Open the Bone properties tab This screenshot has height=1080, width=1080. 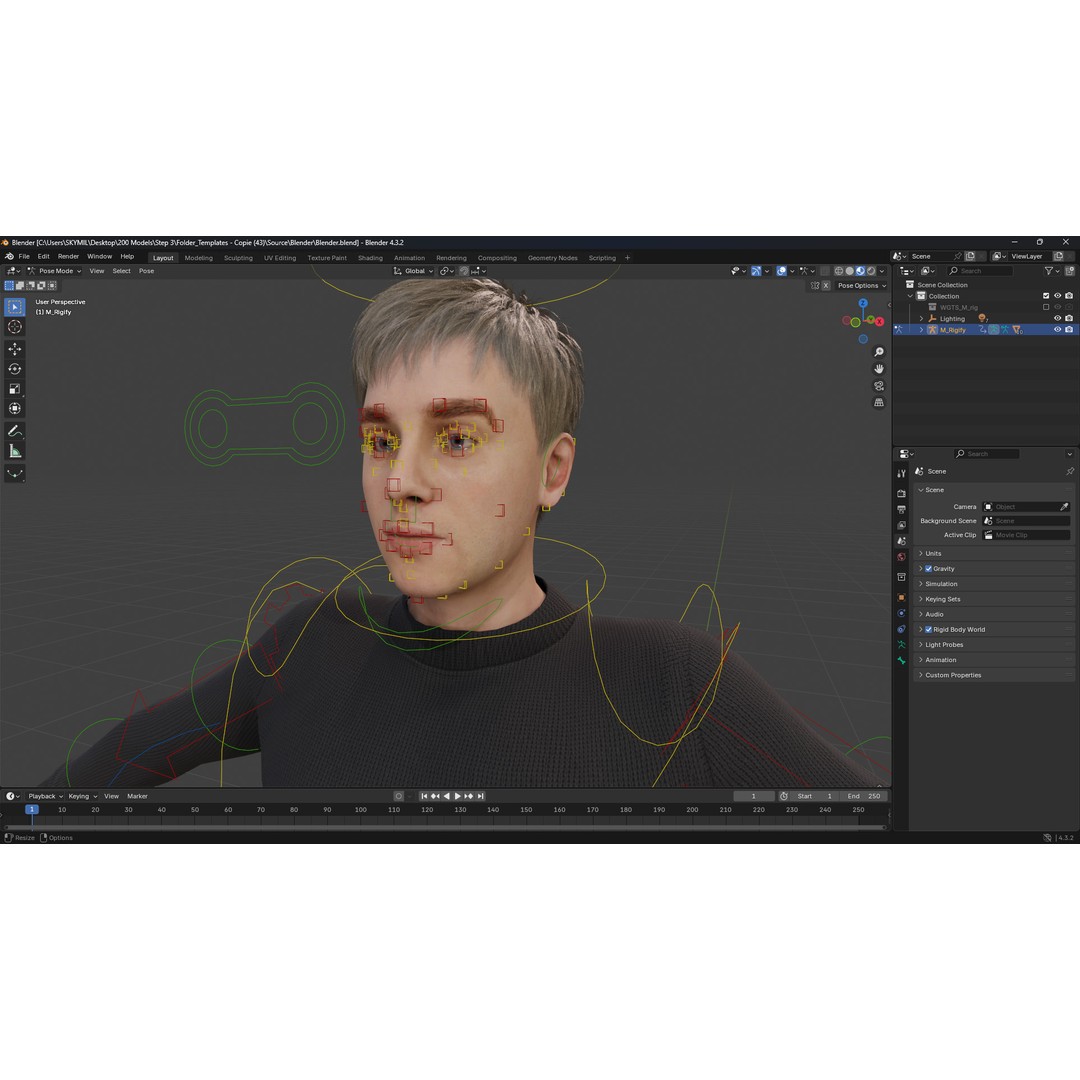901,661
